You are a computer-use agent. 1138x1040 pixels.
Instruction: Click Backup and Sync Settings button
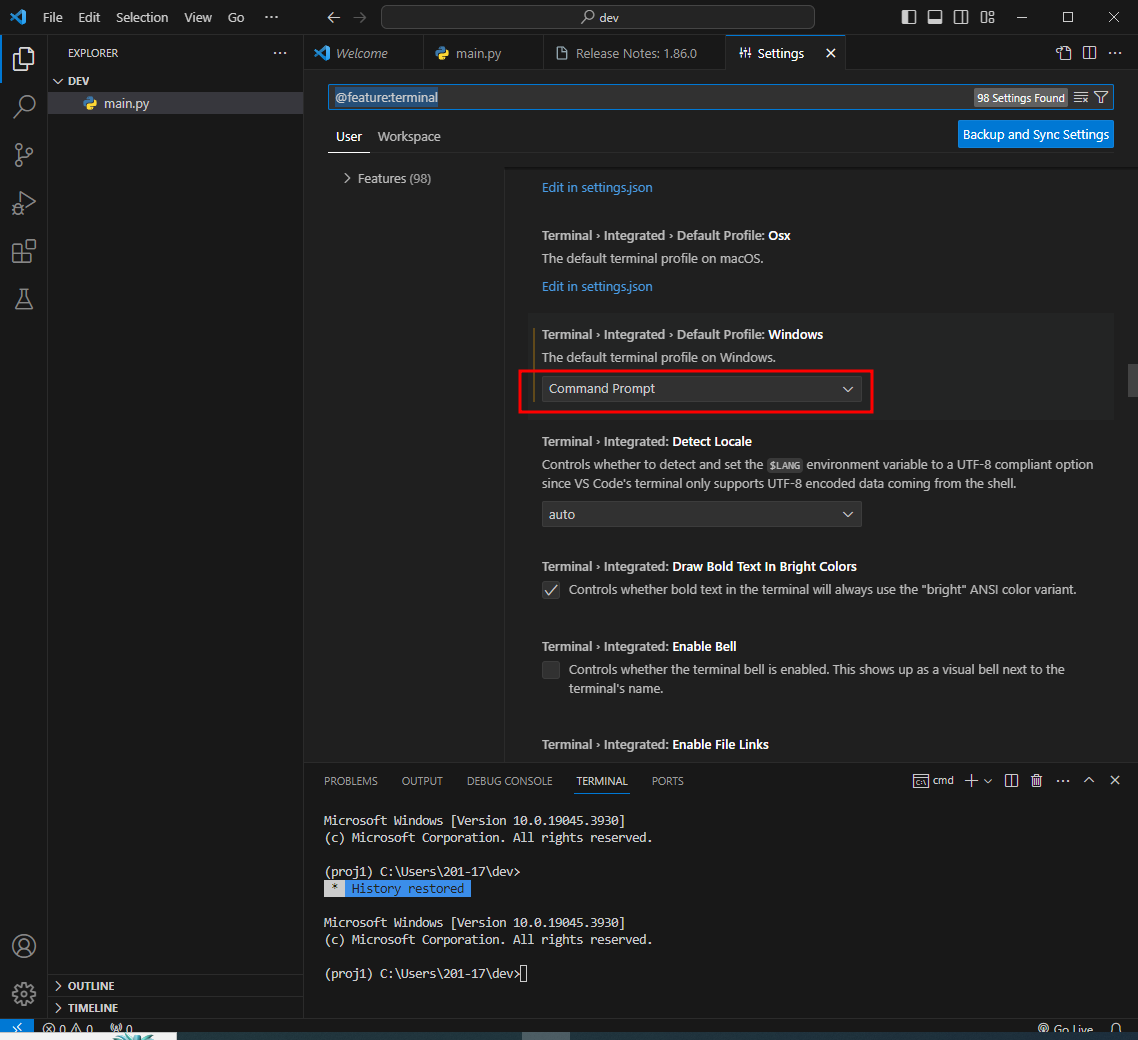click(x=1036, y=134)
